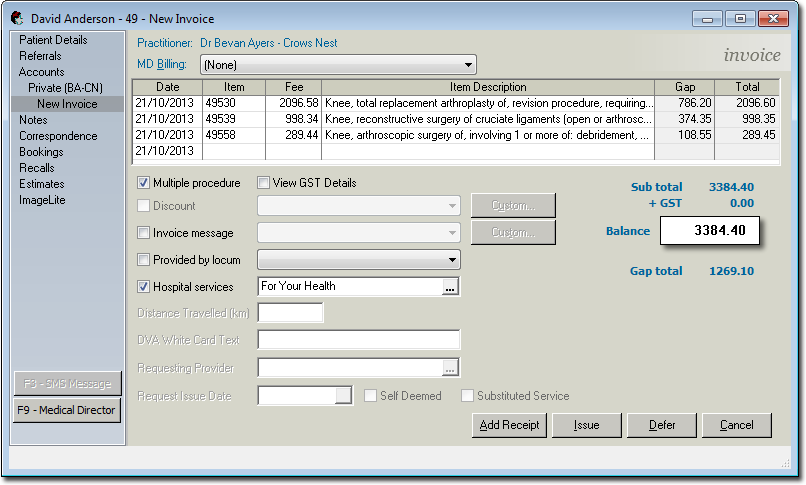The height and width of the screenshot is (485, 806).
Task: Go to Correspondence section
Action: (59, 136)
